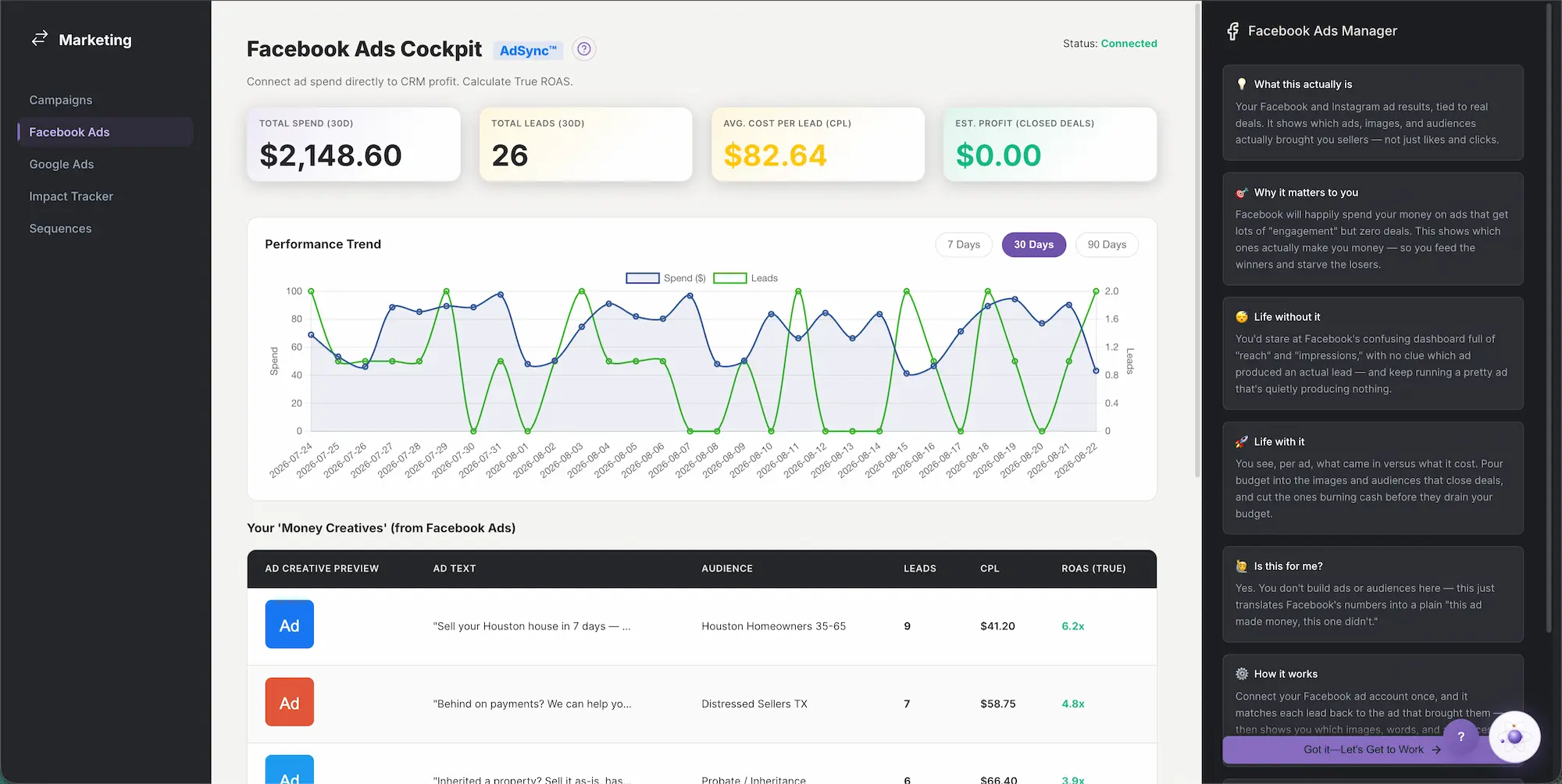The width and height of the screenshot is (1562, 784).
Task: Click the Marketing swap-arrows icon
Action: click(x=40, y=38)
